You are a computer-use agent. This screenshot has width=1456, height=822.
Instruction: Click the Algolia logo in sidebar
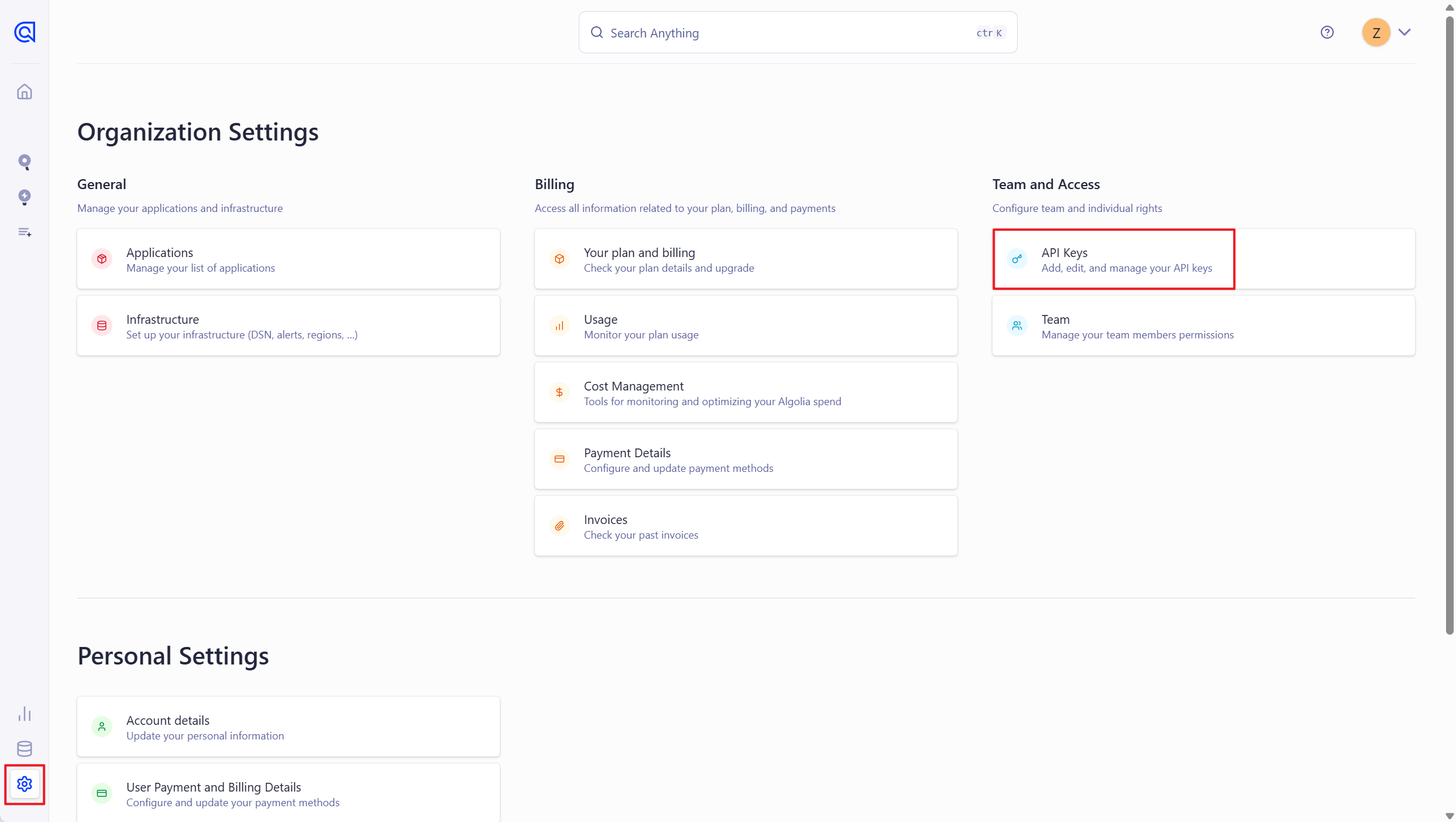(x=25, y=32)
